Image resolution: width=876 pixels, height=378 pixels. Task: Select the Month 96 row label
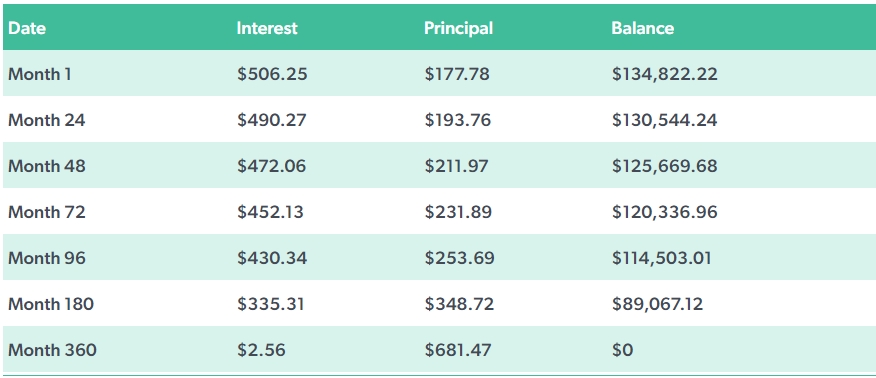pyautogui.click(x=47, y=258)
